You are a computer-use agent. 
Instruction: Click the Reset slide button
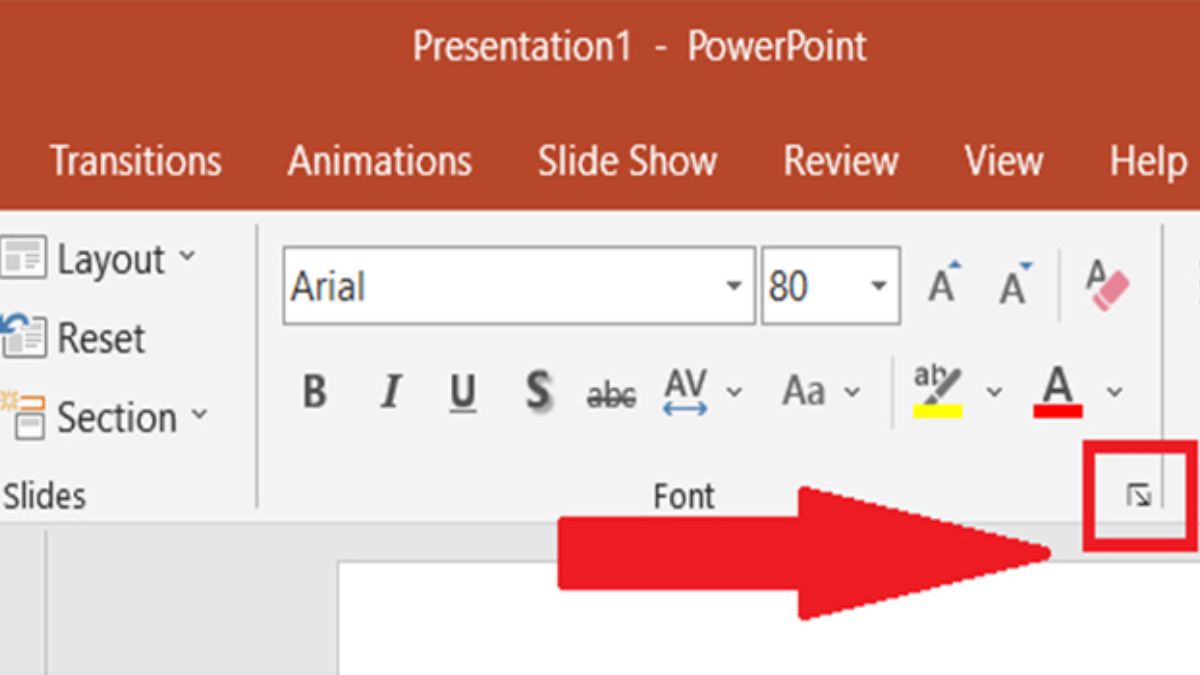tap(101, 338)
